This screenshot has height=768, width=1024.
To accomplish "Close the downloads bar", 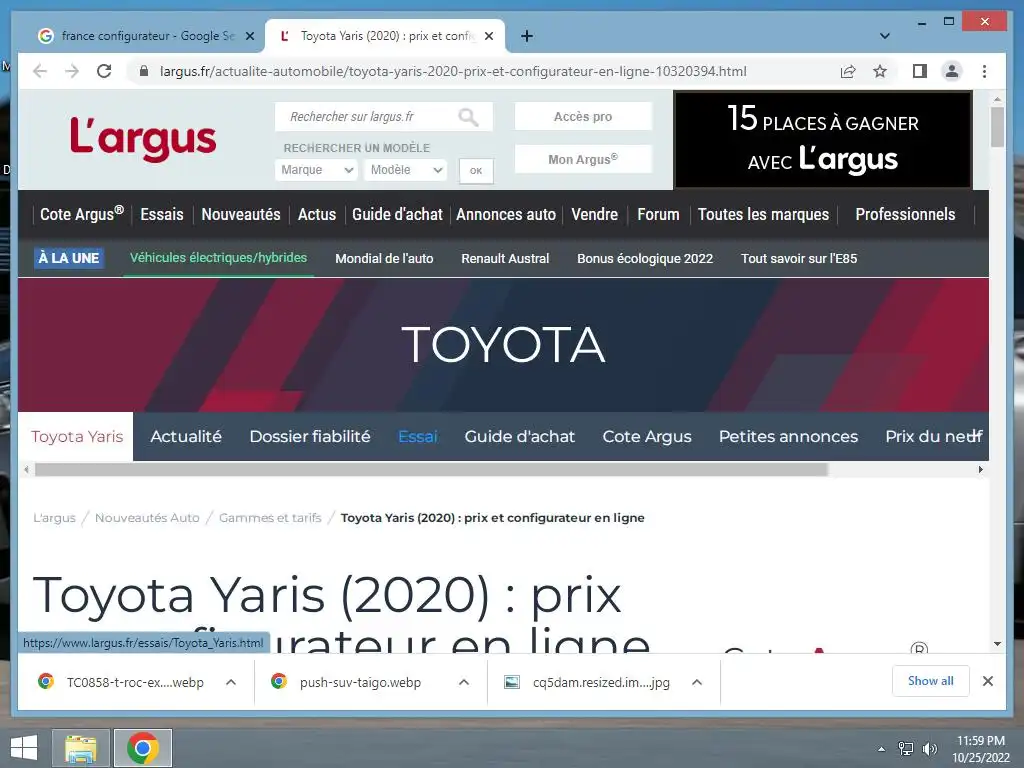I will [987, 681].
